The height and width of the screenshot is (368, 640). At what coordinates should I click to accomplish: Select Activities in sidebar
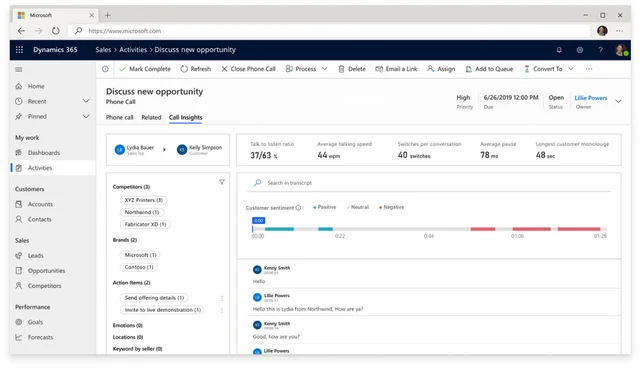click(53, 168)
